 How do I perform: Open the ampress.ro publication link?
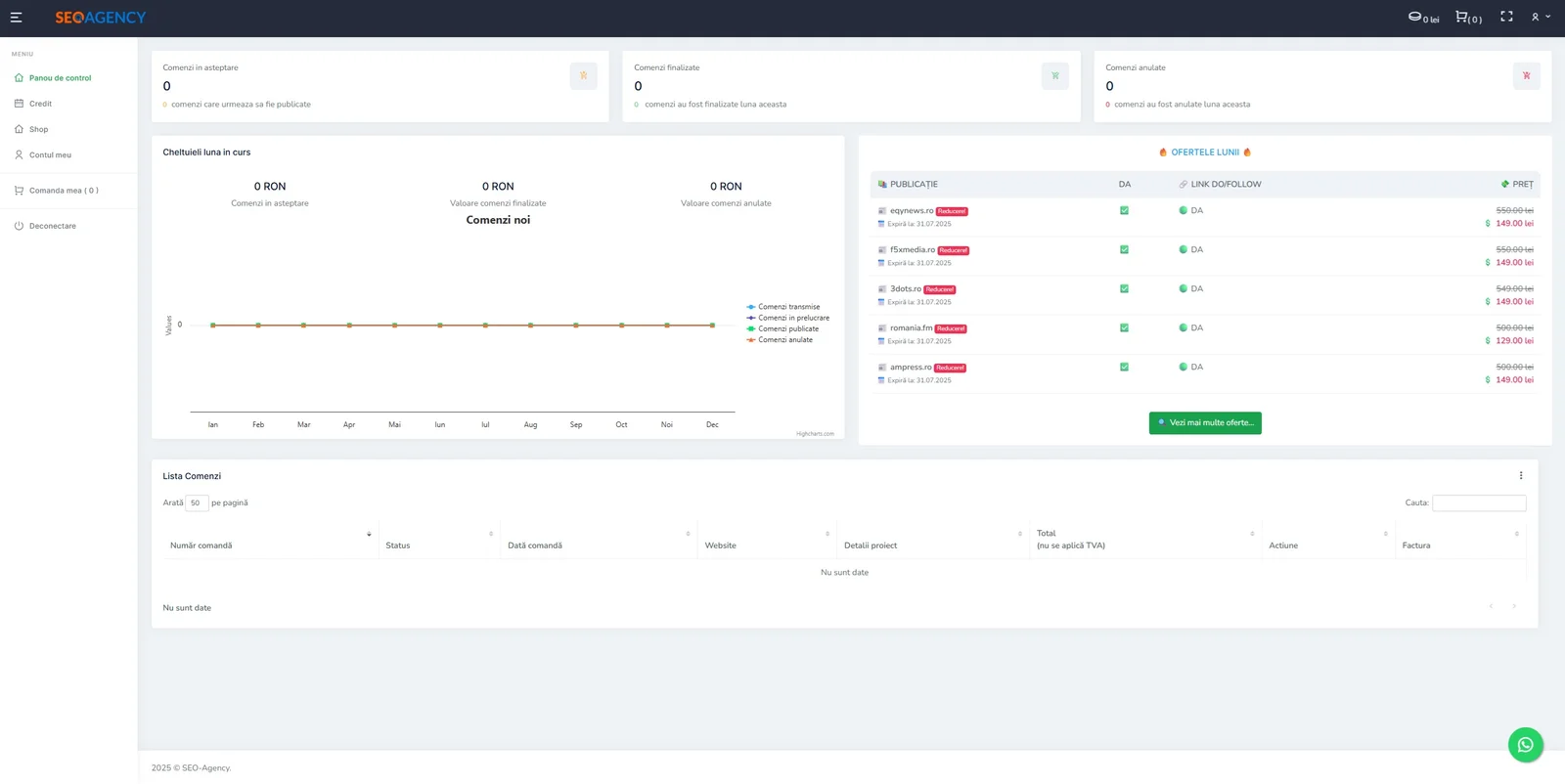912,368
